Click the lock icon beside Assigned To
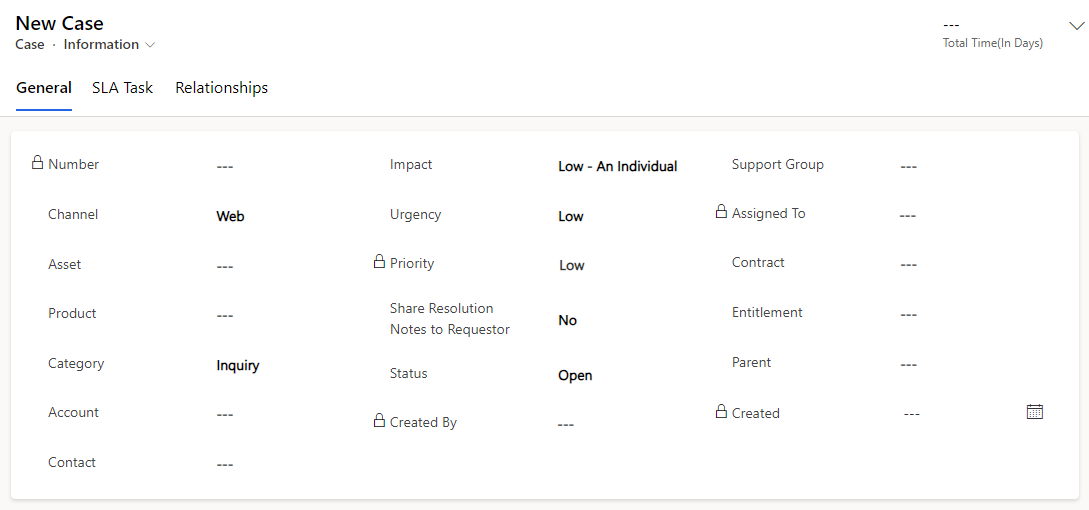 [721, 211]
